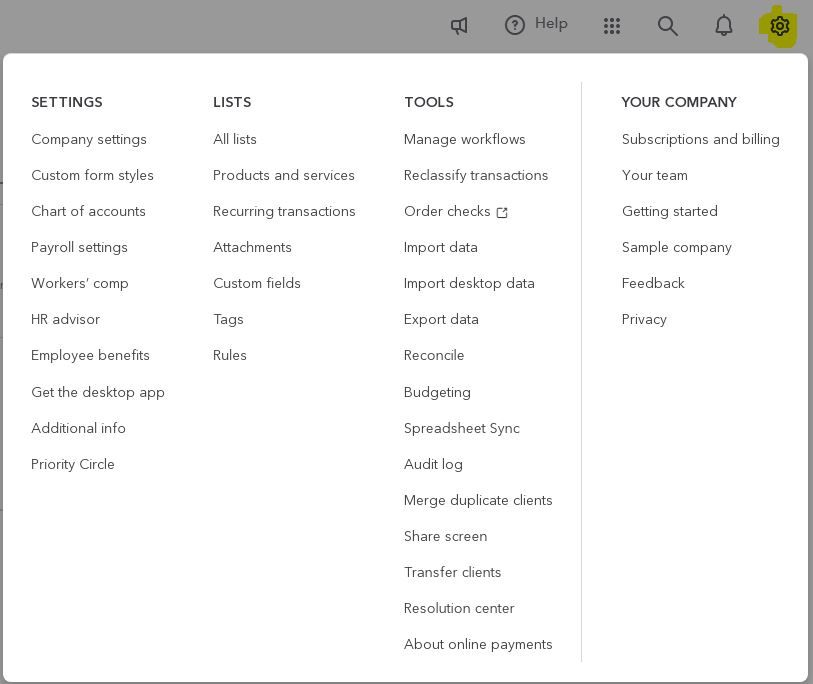Screen dimensions: 813x684
Task: Open Company settings
Action: [x=89, y=140]
